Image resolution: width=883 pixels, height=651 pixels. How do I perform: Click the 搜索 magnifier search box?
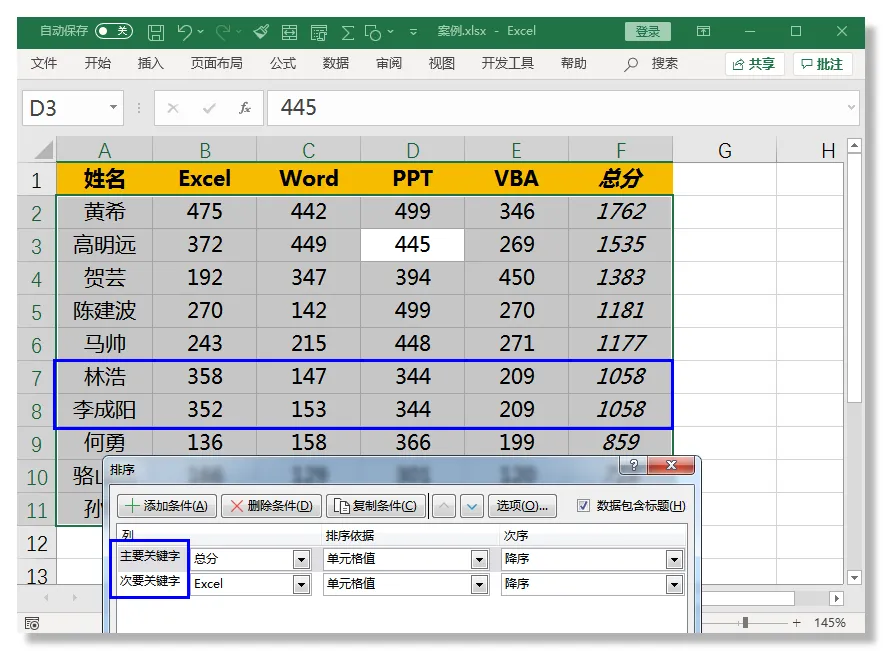pos(651,64)
